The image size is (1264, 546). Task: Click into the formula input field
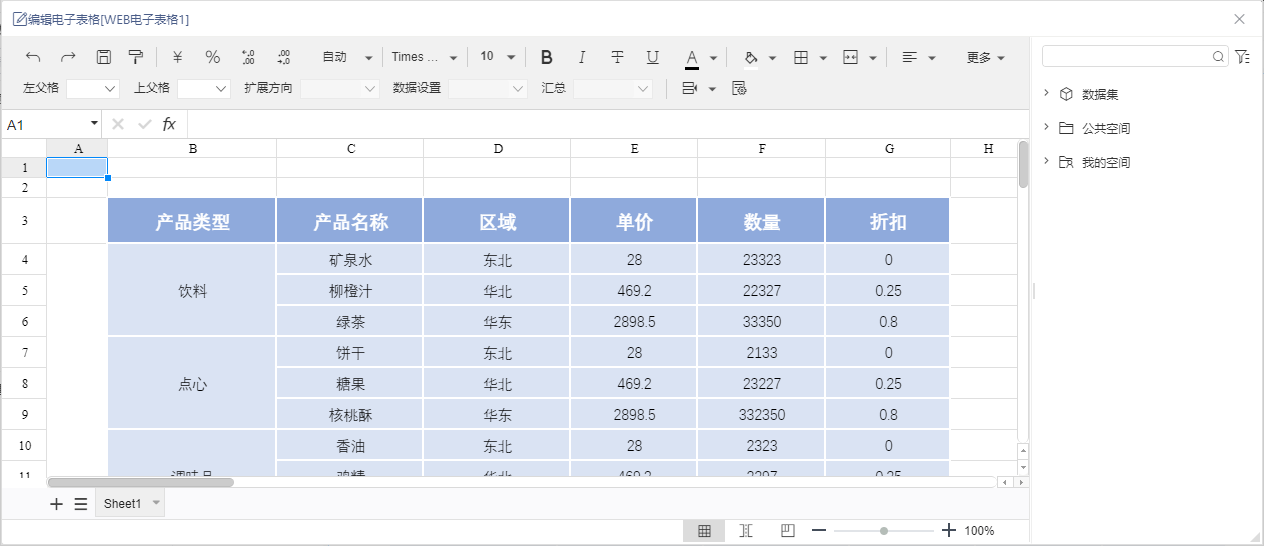point(608,124)
